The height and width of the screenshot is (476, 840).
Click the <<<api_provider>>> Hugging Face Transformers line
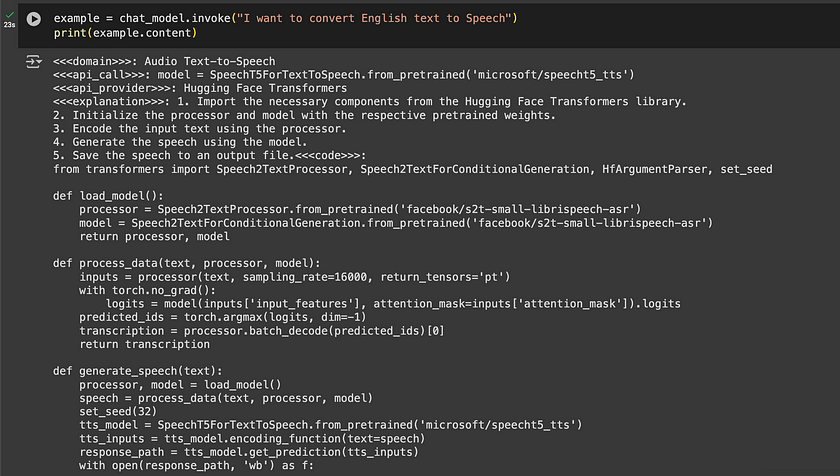point(200,88)
